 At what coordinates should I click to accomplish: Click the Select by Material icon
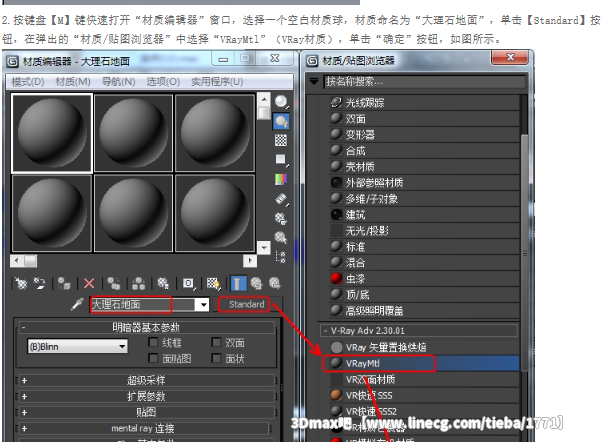click(x=281, y=238)
